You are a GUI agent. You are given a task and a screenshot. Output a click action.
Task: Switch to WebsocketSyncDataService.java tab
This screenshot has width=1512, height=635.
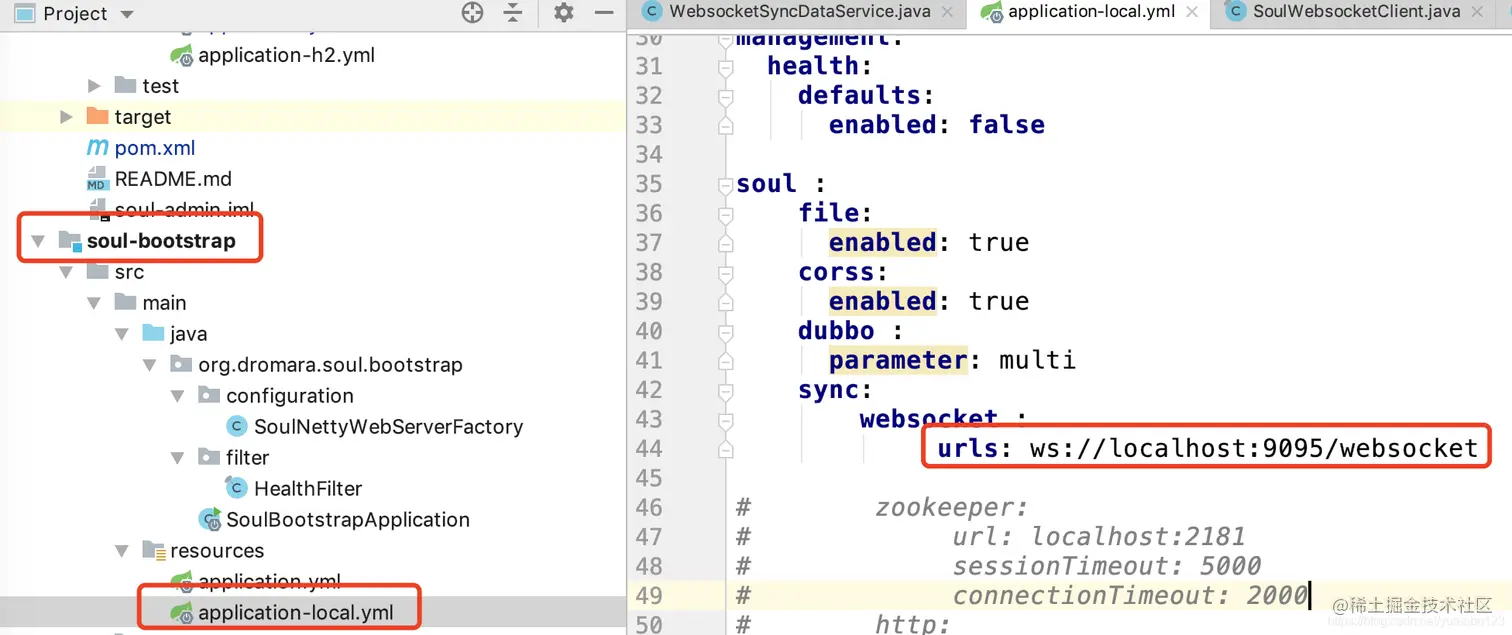799,12
